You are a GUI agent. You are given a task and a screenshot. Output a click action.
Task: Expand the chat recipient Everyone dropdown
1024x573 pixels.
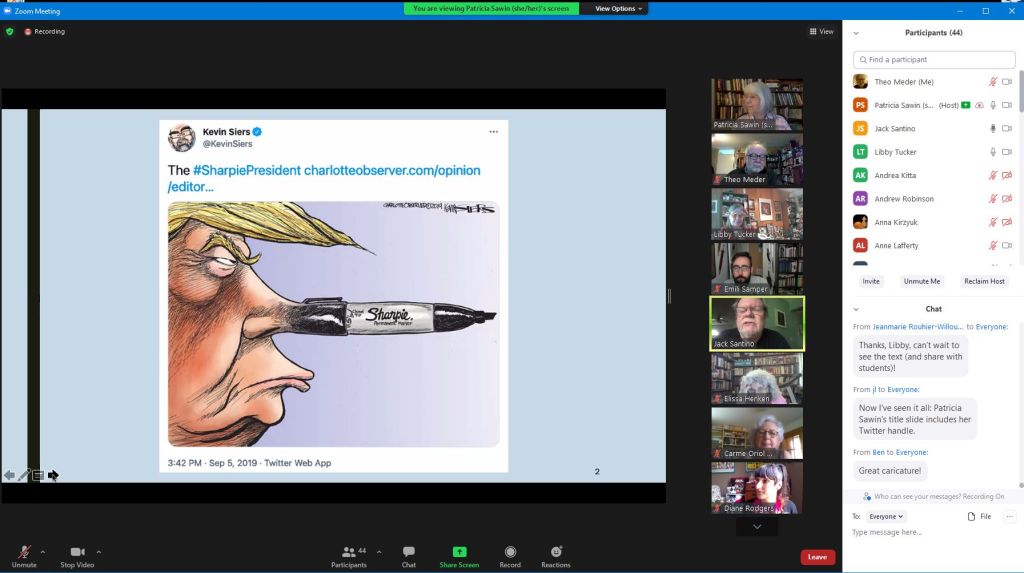point(886,516)
